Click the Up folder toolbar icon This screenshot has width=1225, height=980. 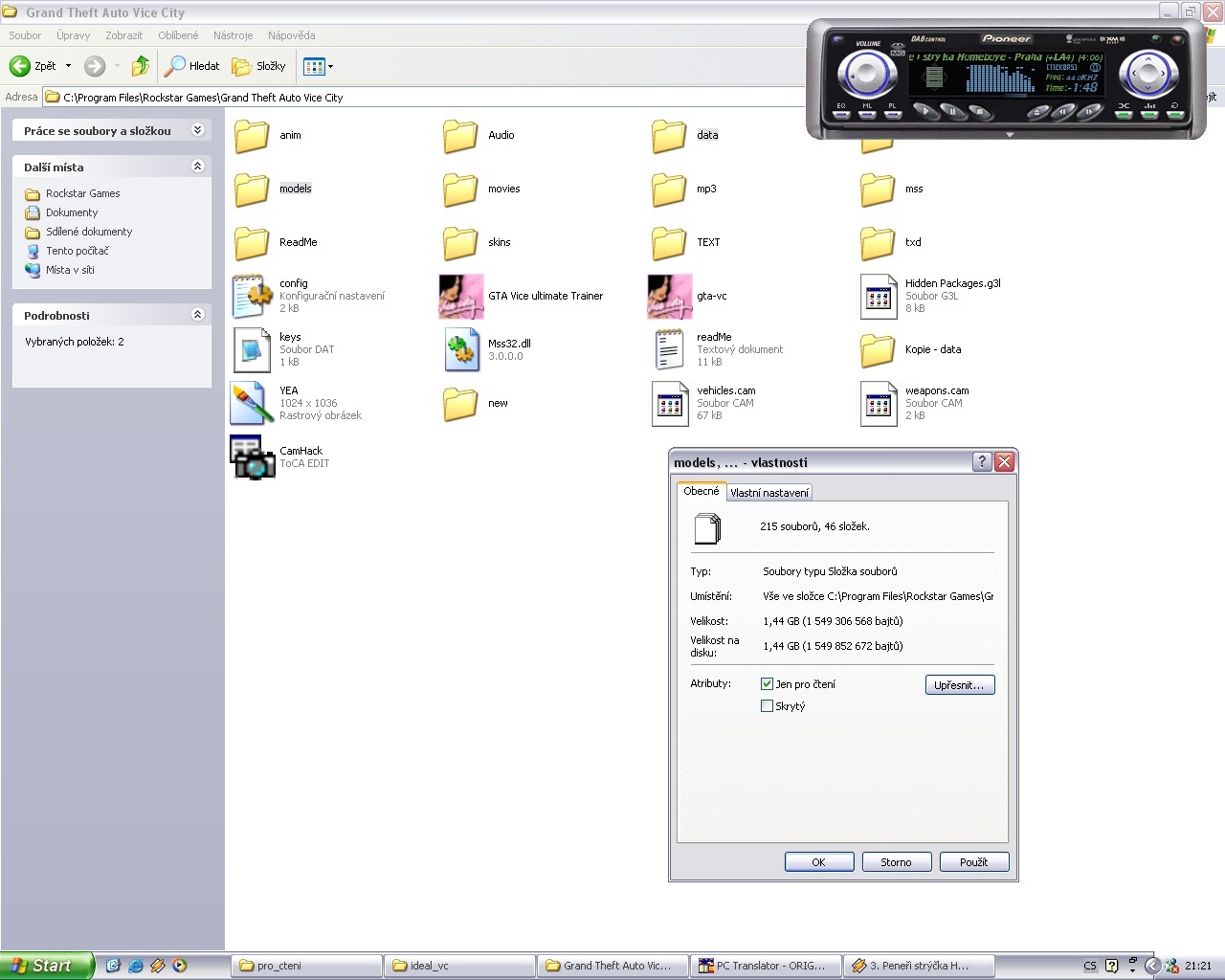141,66
